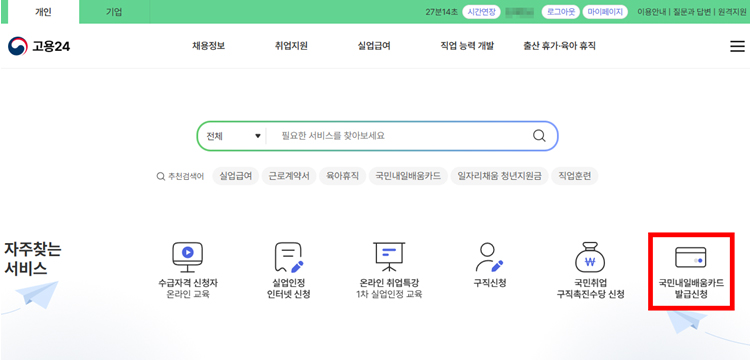Open the 출산 휴가·육아 휴직 menu
Viewport: 750px width, 360px height.
click(x=559, y=46)
